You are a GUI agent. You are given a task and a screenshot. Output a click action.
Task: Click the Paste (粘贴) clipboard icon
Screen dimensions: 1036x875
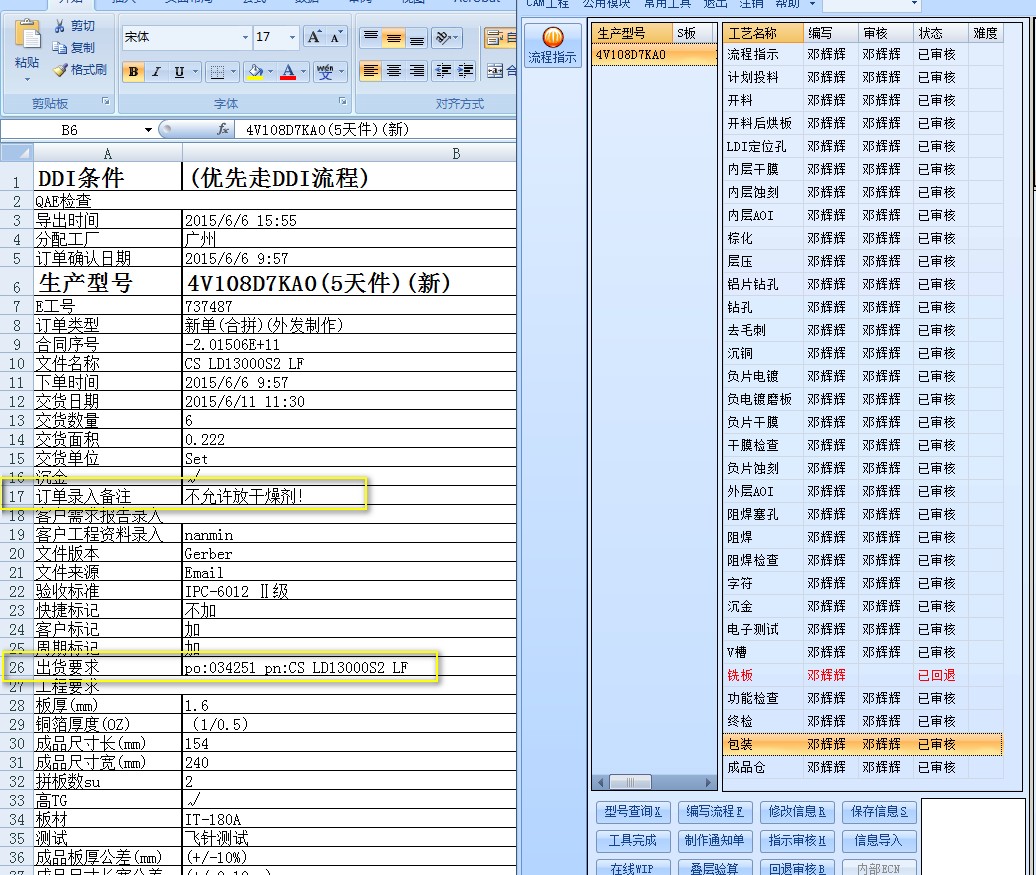(27, 34)
